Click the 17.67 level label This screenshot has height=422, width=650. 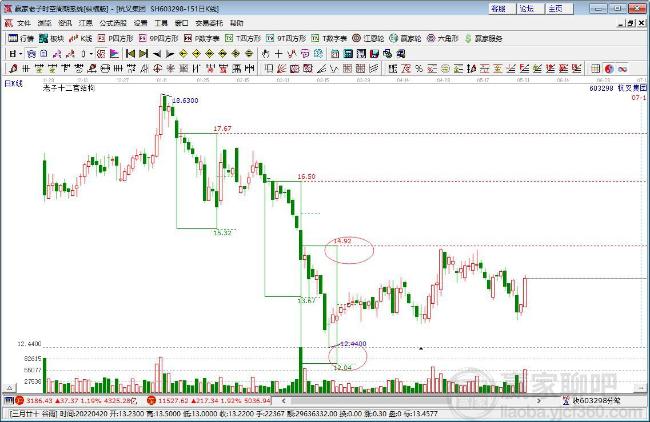coord(222,129)
